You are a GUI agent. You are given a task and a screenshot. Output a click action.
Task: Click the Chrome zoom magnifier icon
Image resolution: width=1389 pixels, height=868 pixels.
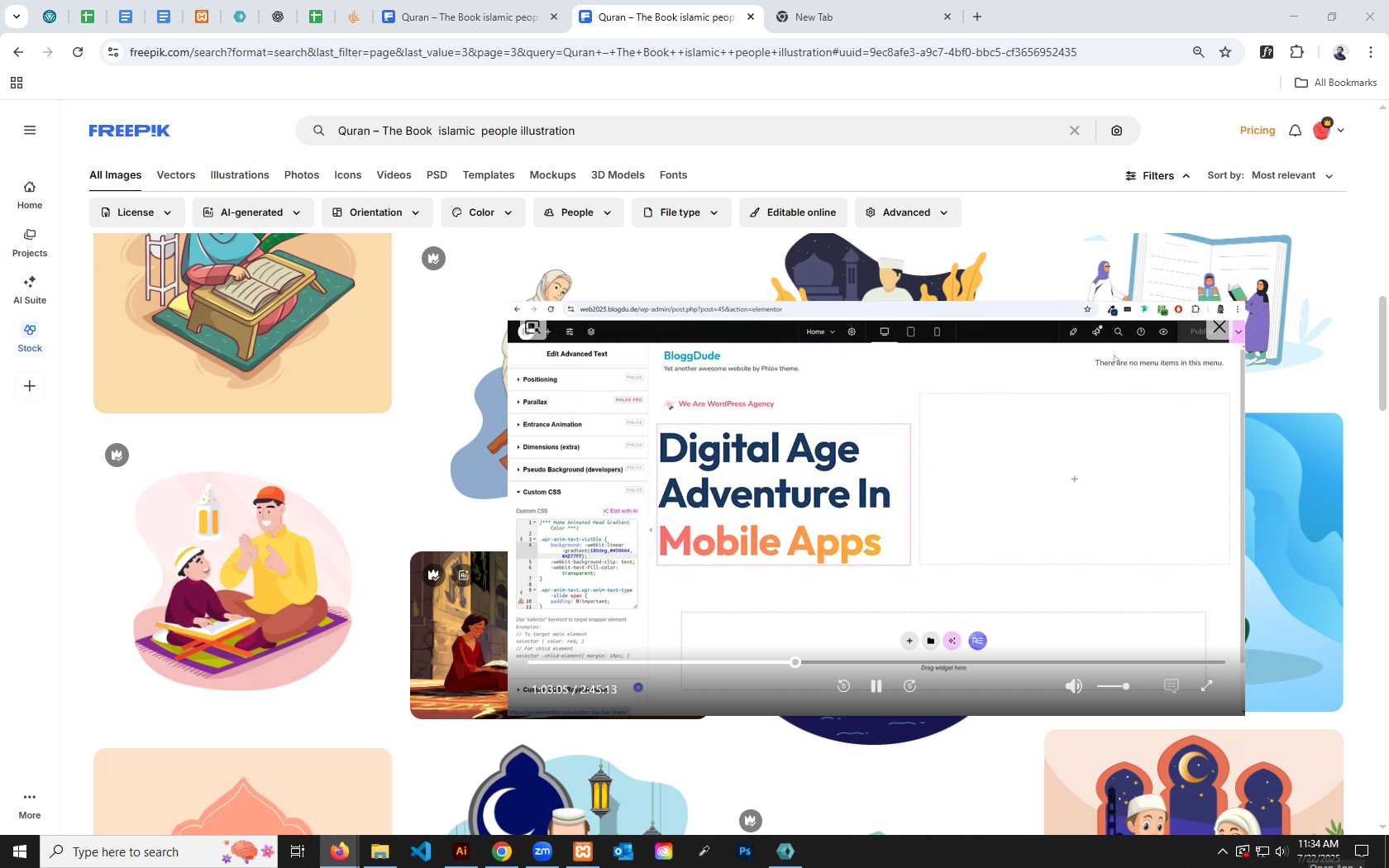click(x=1198, y=52)
